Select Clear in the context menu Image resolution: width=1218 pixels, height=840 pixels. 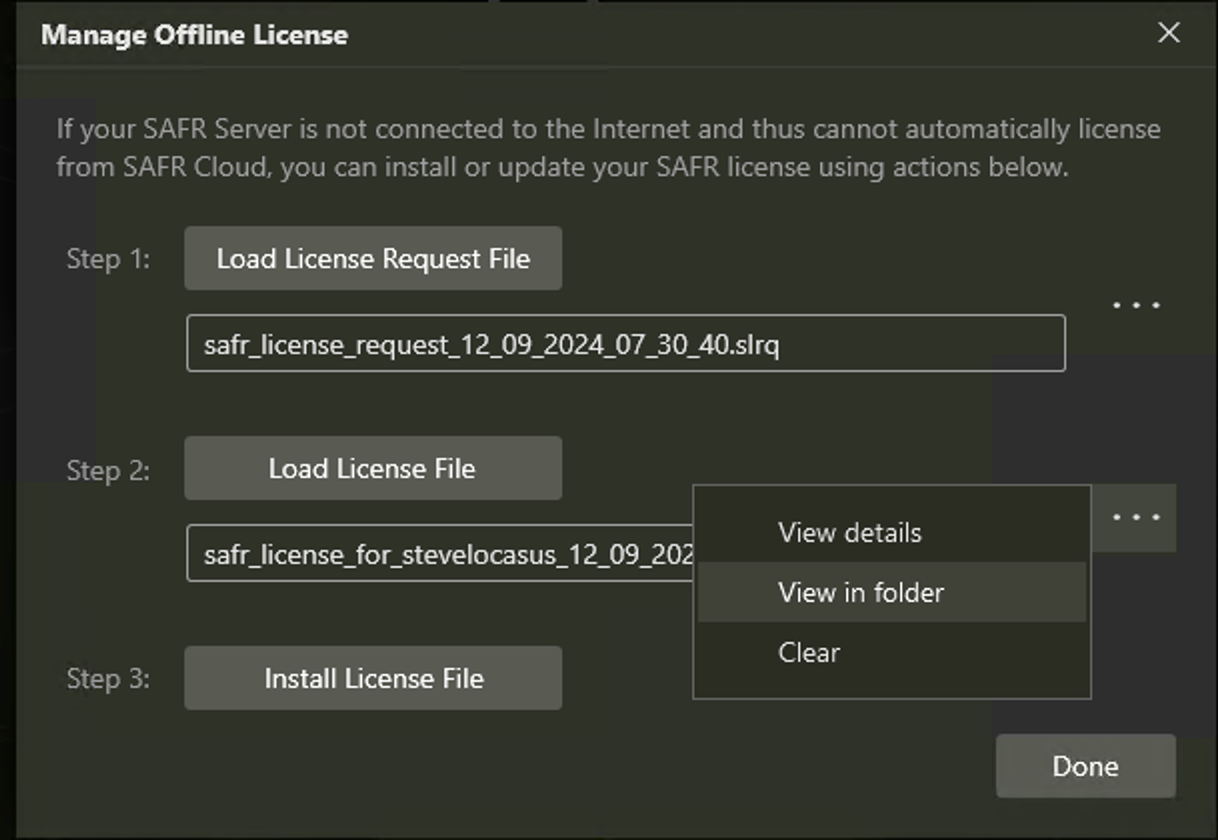coord(809,652)
